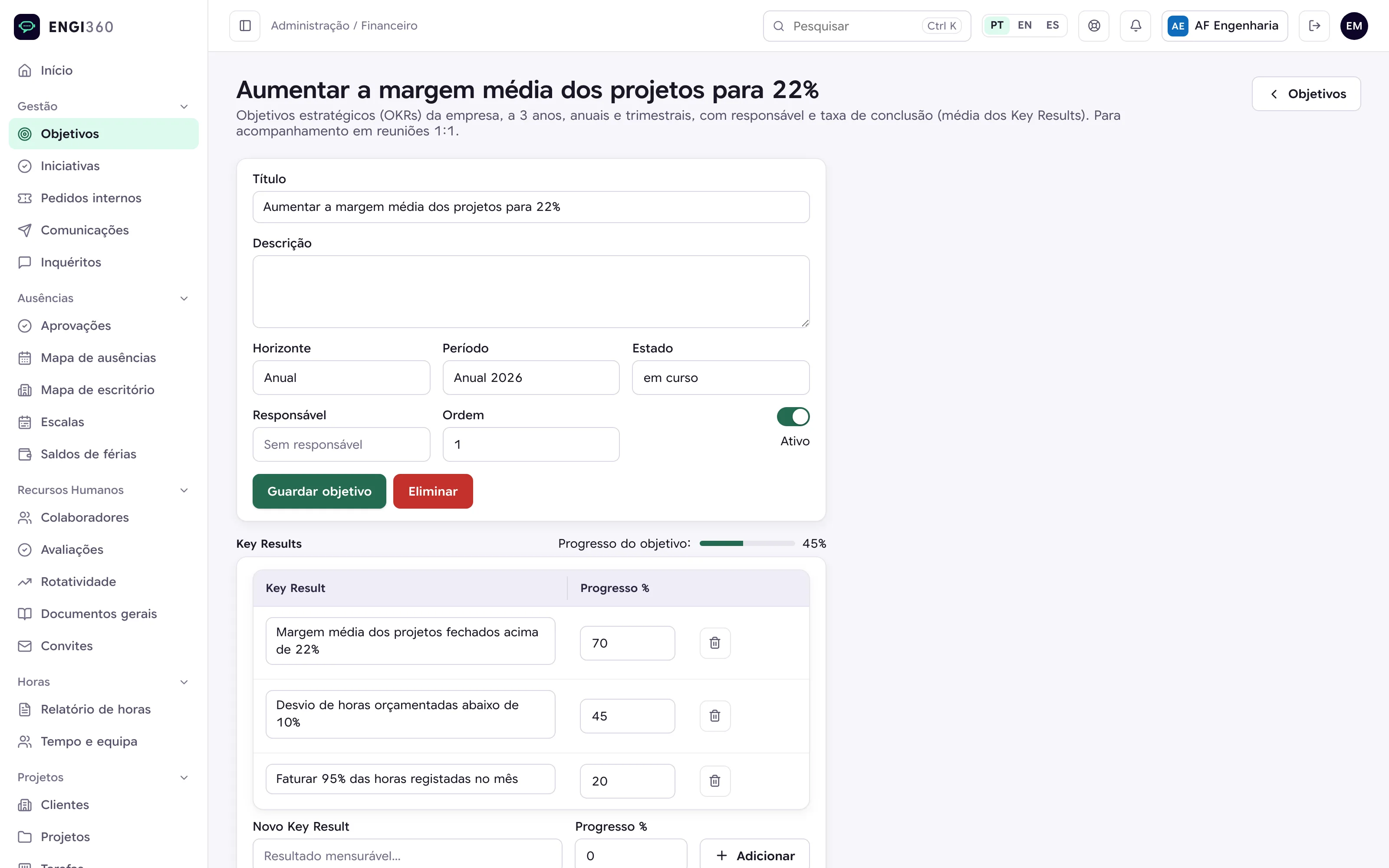Click the AE company badge icon
Image resolution: width=1389 pixels, height=868 pixels.
pyautogui.click(x=1178, y=26)
